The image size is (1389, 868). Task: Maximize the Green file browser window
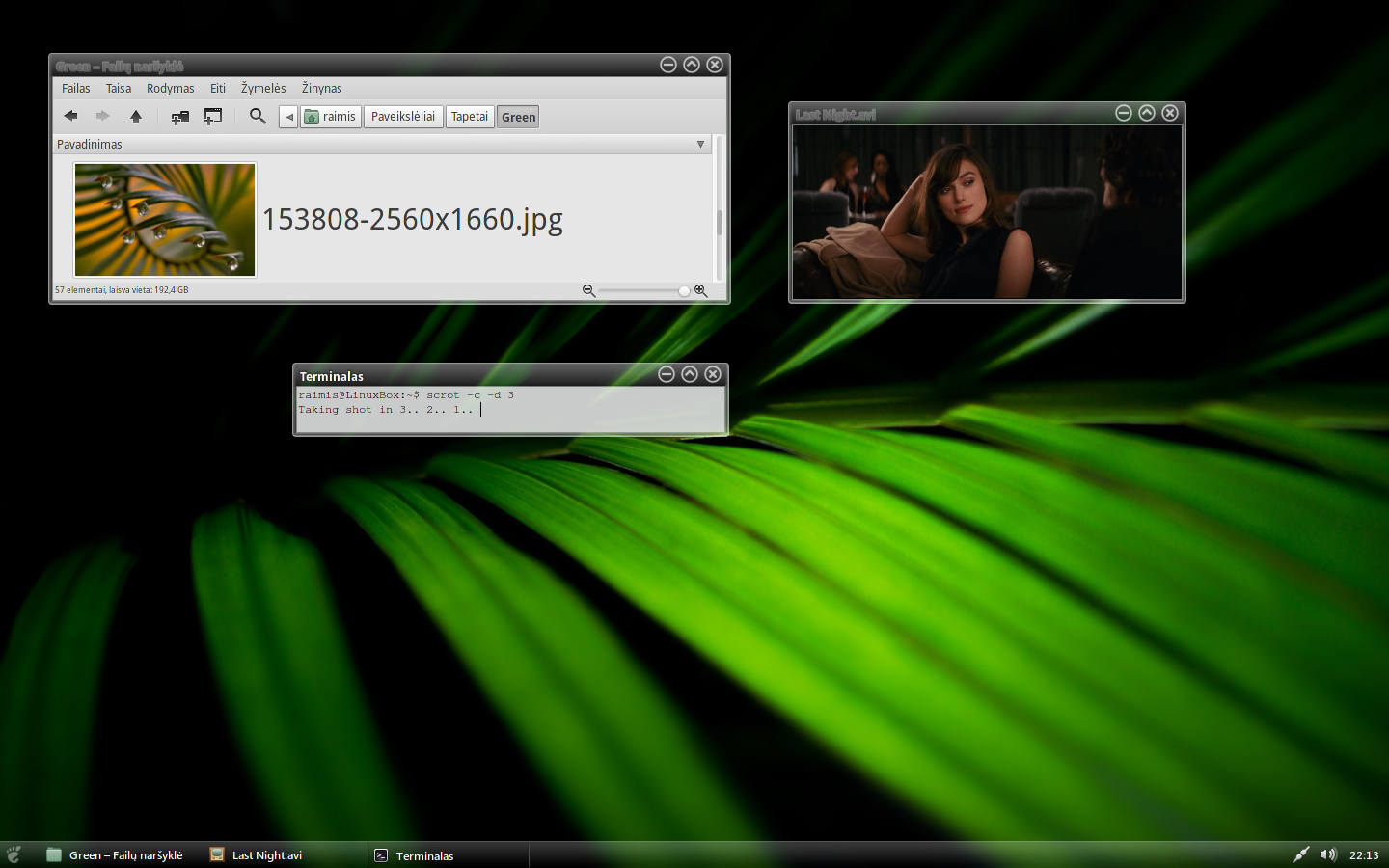(692, 65)
